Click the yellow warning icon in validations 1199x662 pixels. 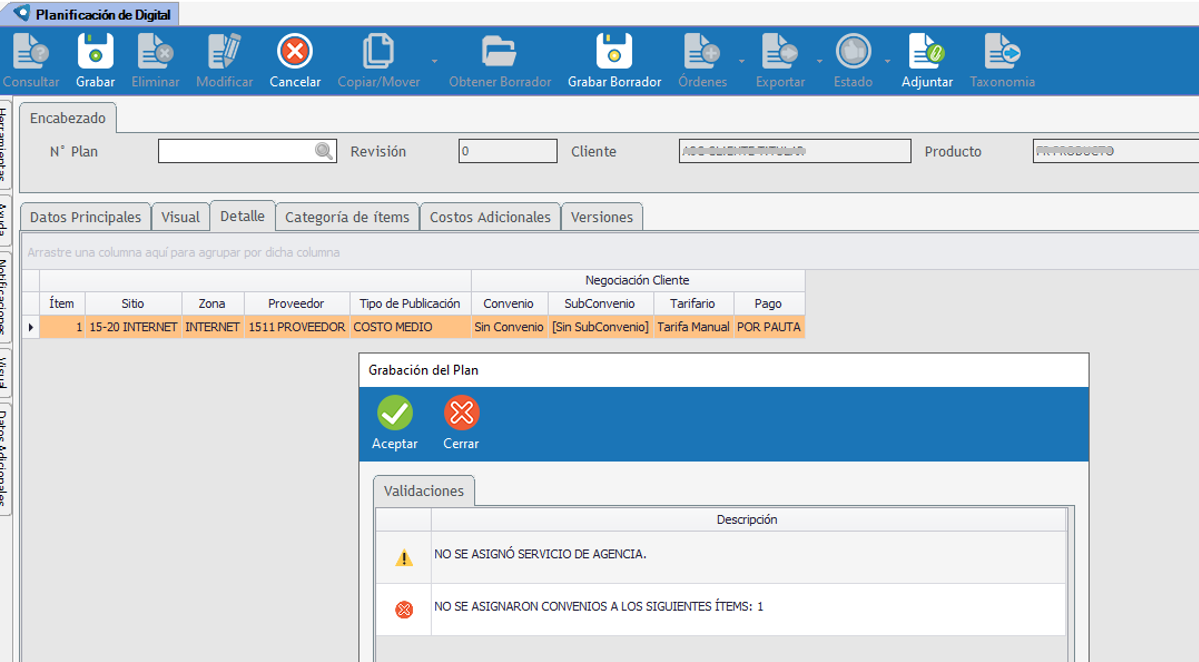pos(404,558)
